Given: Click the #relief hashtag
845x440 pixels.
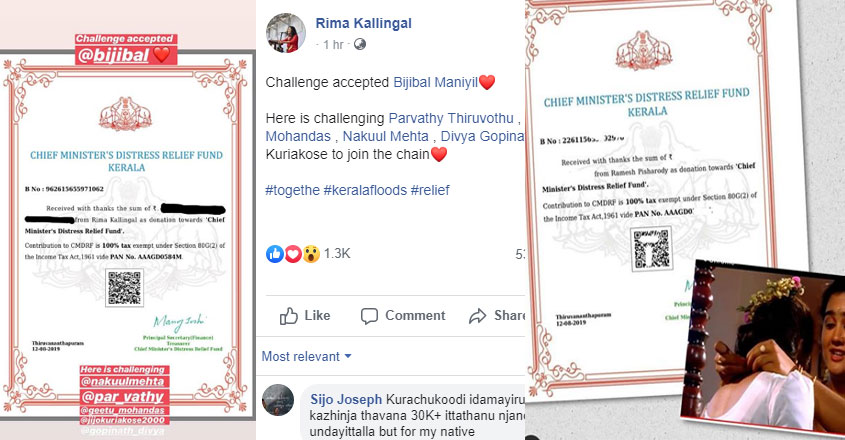Looking at the screenshot, I should [x=430, y=190].
